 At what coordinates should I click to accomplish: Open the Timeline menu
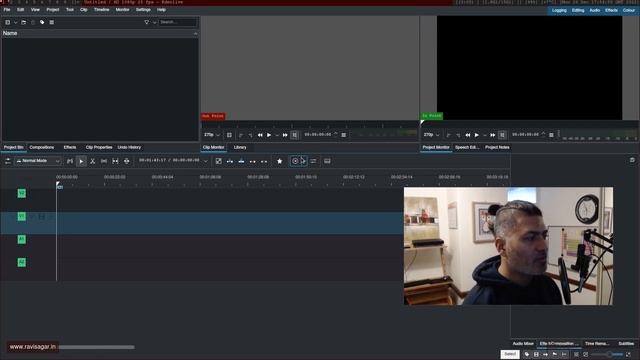[x=102, y=10]
